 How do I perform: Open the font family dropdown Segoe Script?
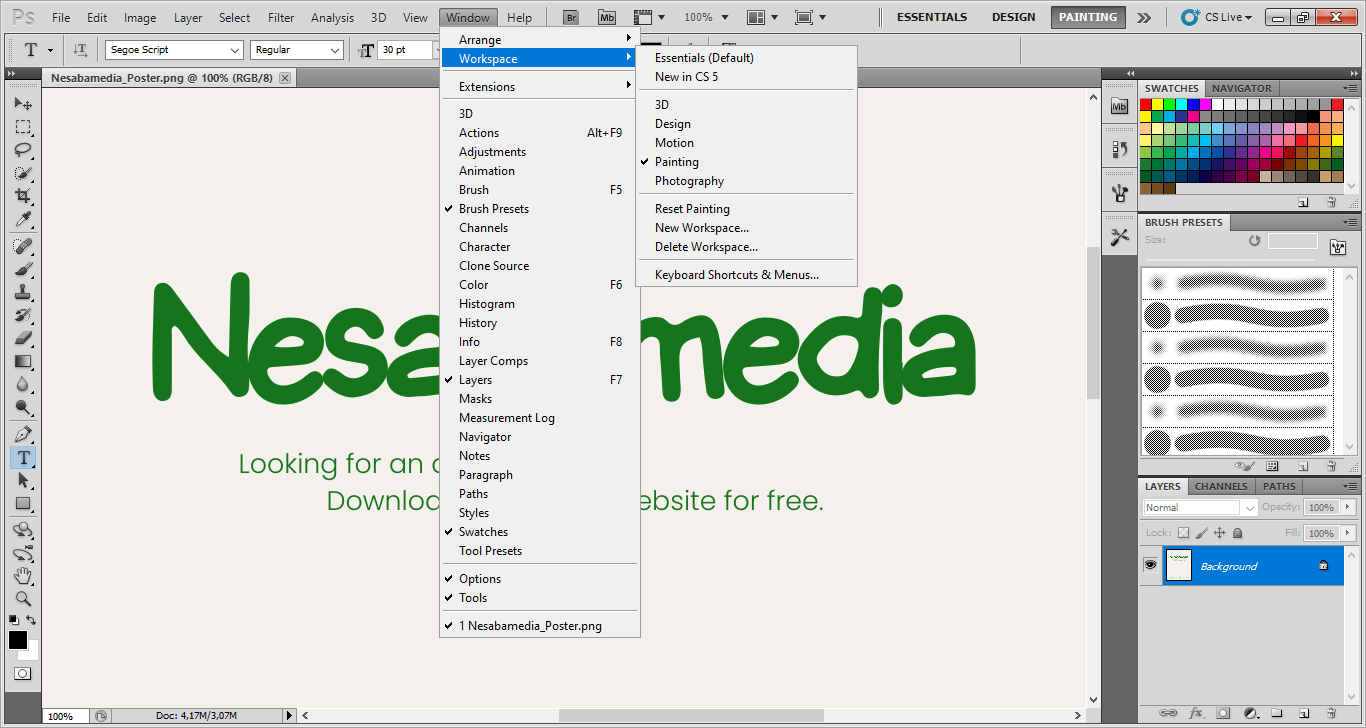coord(174,50)
